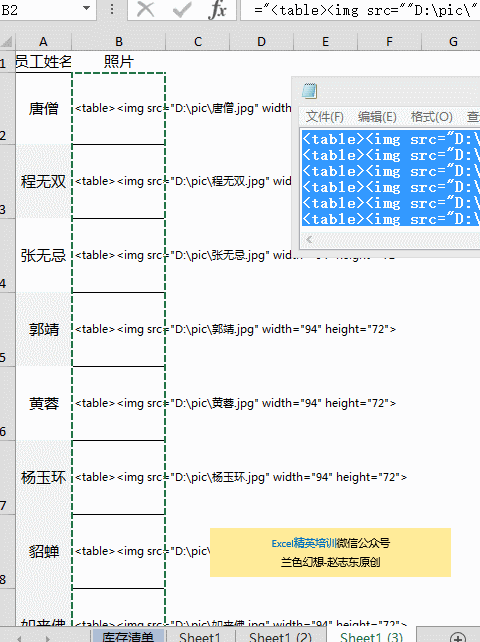Click Notepad horizontal scrollbar left arrow

click(309, 240)
